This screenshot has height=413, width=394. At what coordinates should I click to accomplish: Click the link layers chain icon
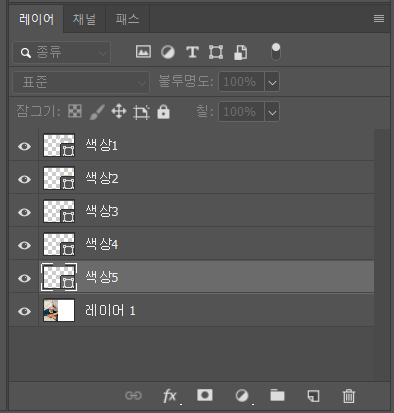(133, 395)
